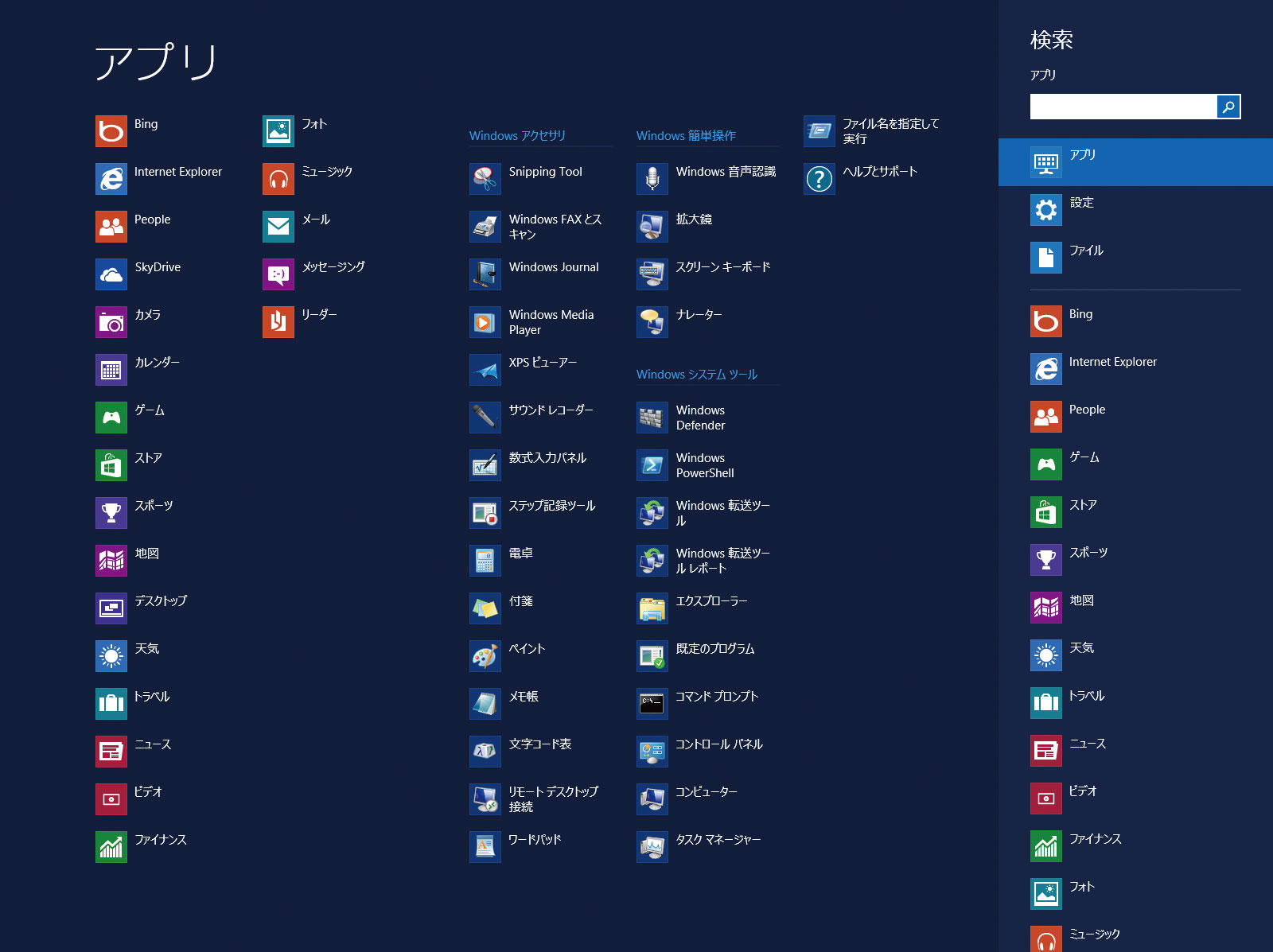Screen dimensions: 1273x952
Task: Open the コントロール パネル icon
Action: click(x=652, y=752)
